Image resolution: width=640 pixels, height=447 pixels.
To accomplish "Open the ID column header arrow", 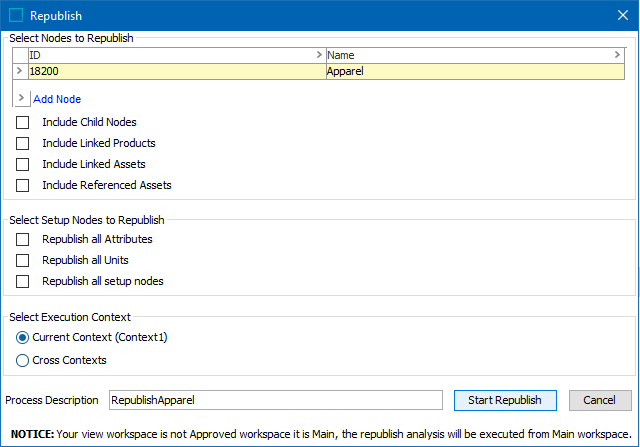I will click(x=319, y=55).
